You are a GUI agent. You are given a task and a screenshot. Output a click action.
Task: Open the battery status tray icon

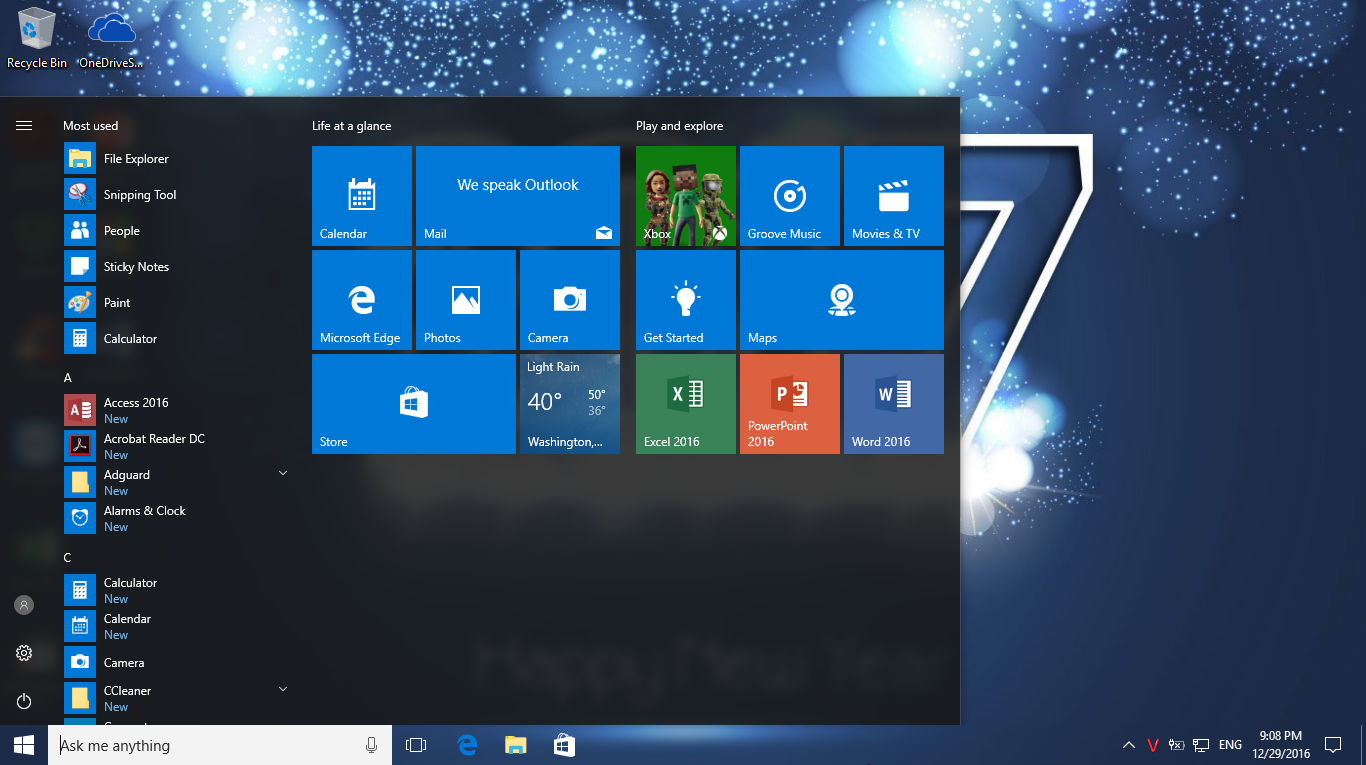[x=1177, y=745]
